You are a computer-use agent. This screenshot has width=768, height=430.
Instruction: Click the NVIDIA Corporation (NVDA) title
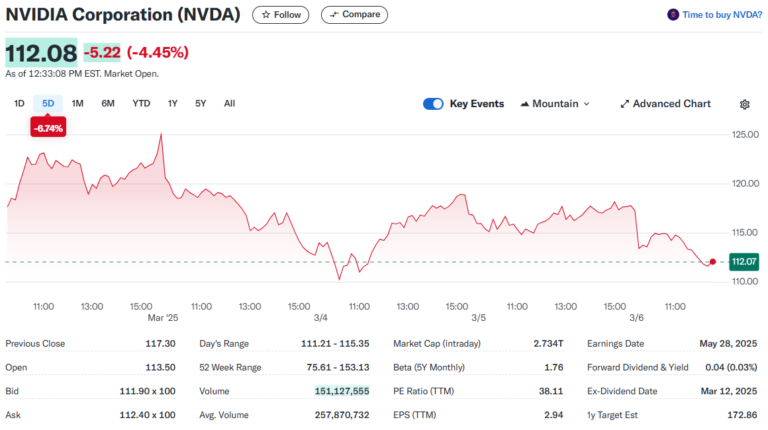(x=123, y=15)
